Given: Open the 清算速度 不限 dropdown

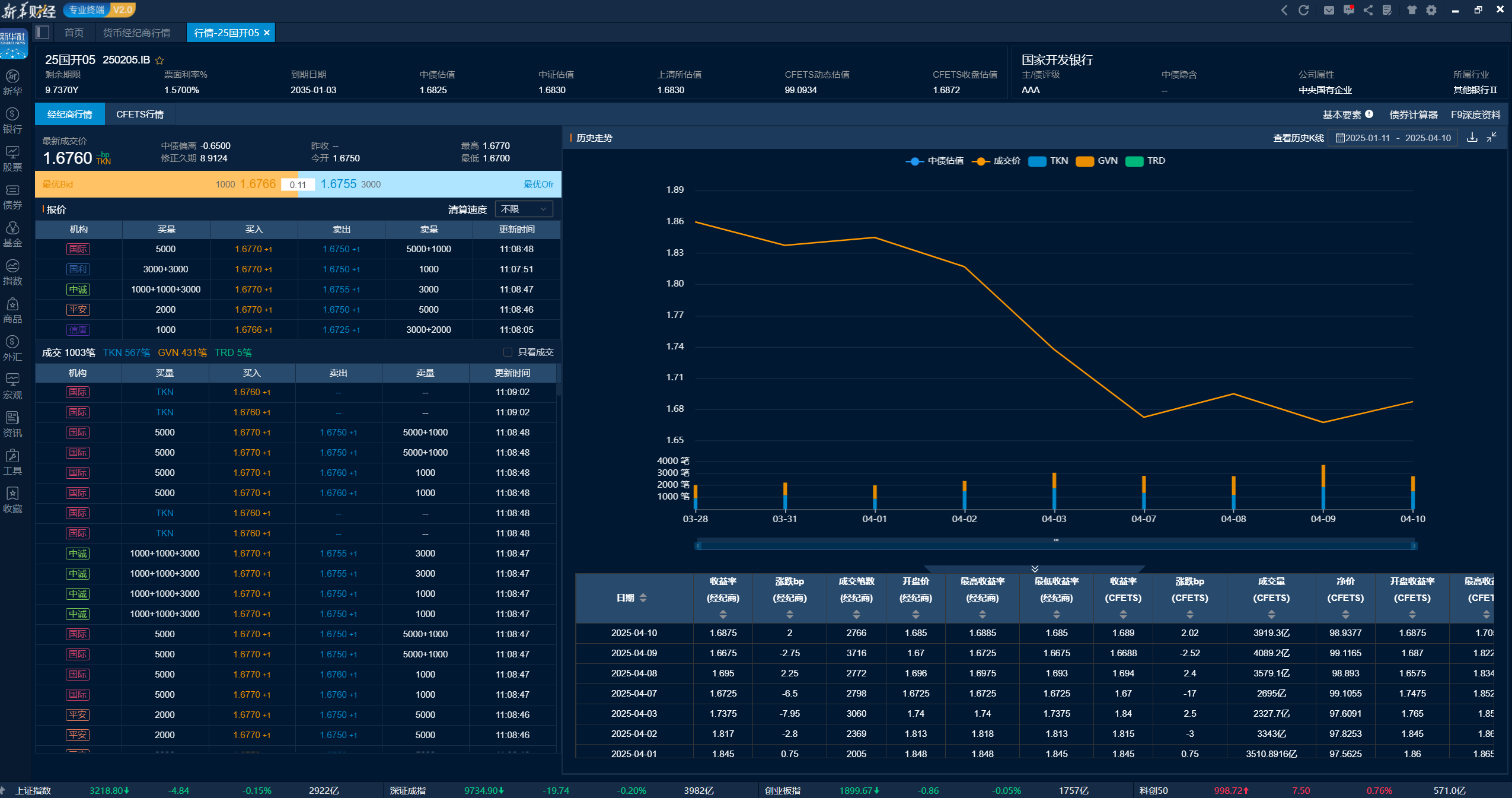Looking at the screenshot, I should [x=524, y=209].
